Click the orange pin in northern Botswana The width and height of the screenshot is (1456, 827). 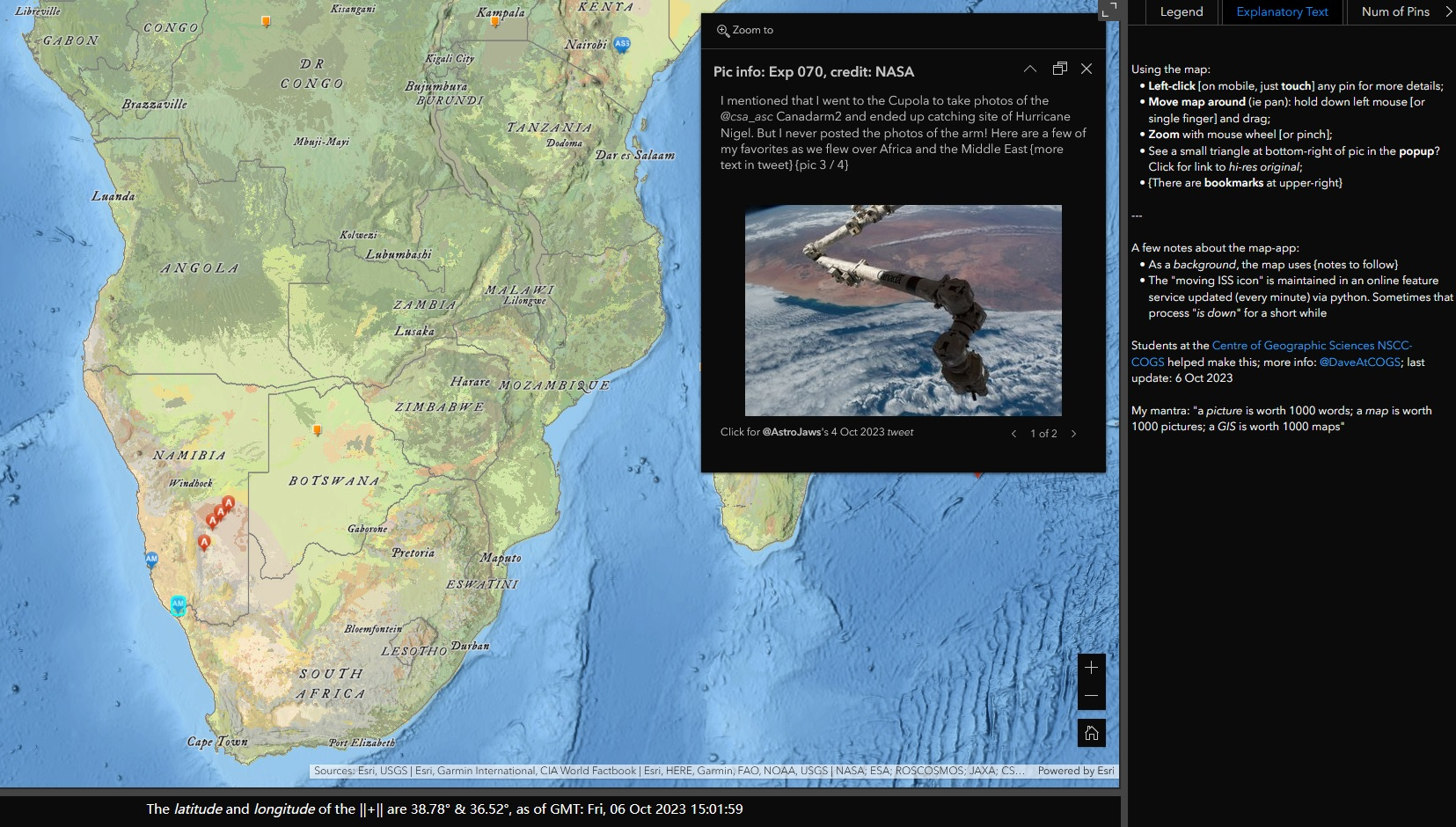tap(318, 430)
